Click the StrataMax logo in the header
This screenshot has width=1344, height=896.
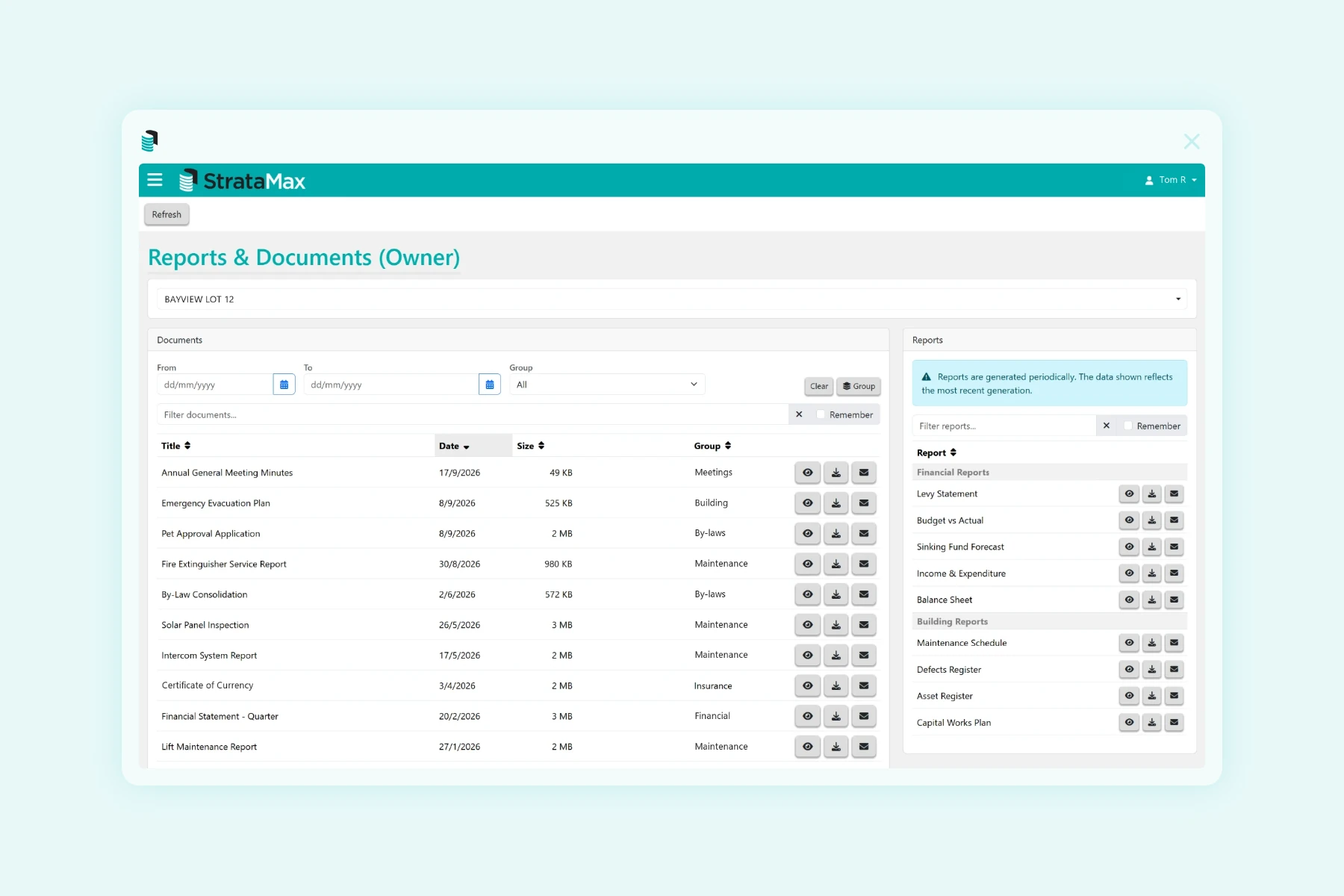click(242, 181)
